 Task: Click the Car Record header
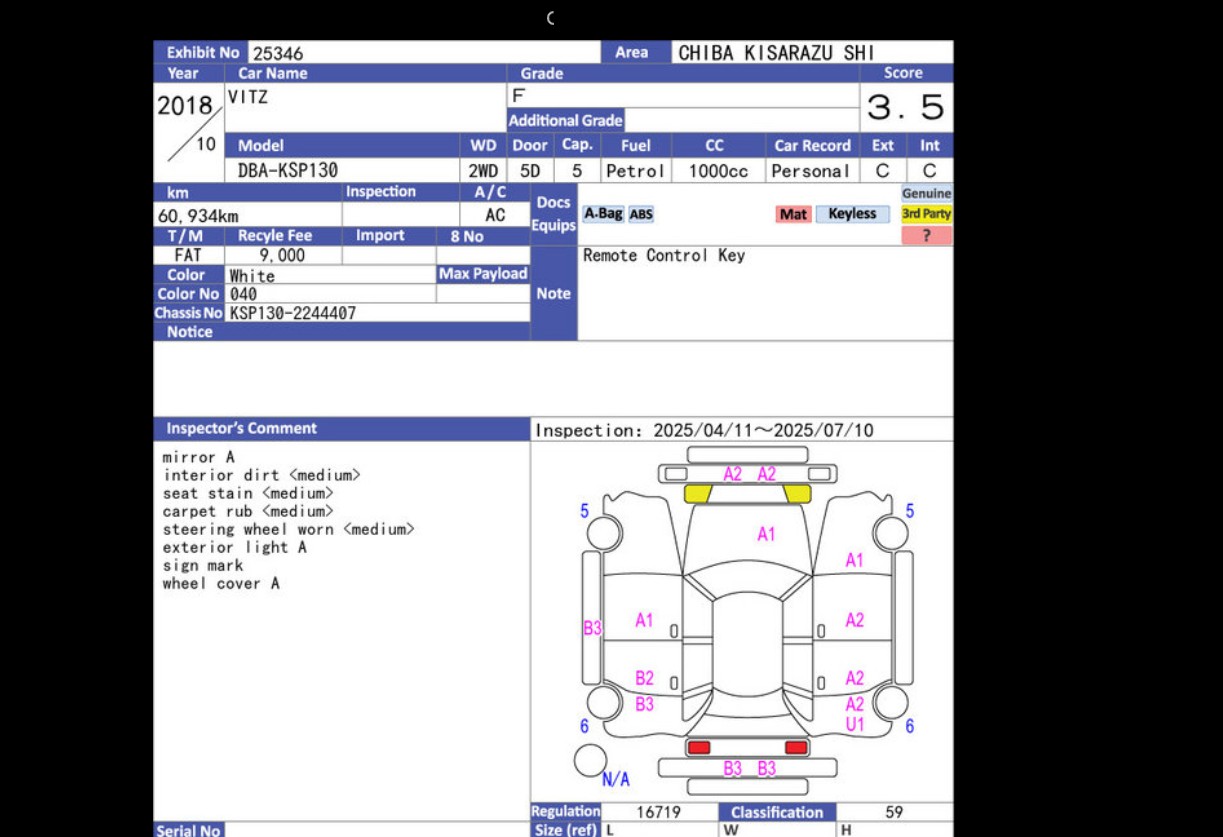812,145
